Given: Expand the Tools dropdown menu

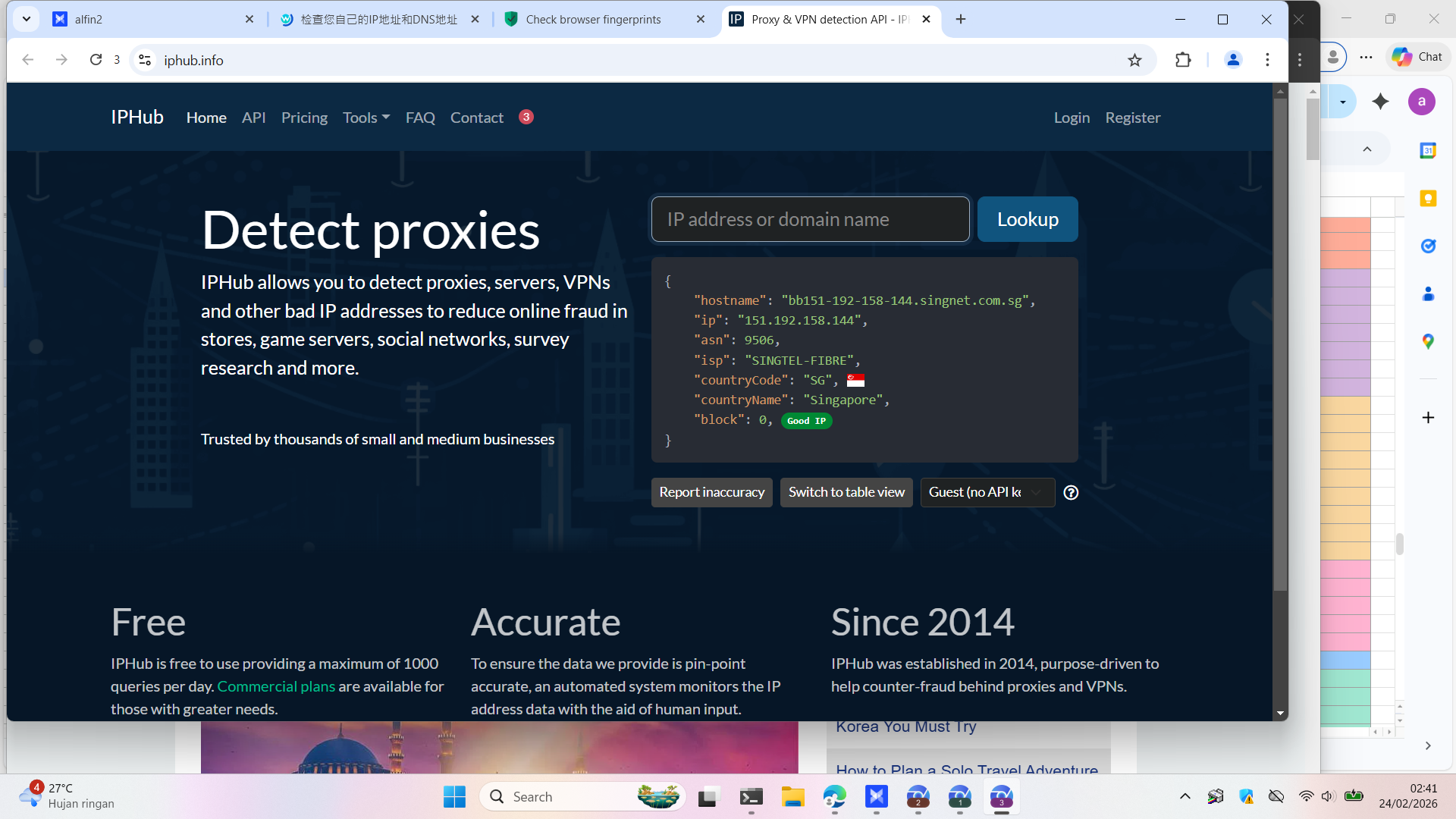Looking at the screenshot, I should (x=366, y=118).
